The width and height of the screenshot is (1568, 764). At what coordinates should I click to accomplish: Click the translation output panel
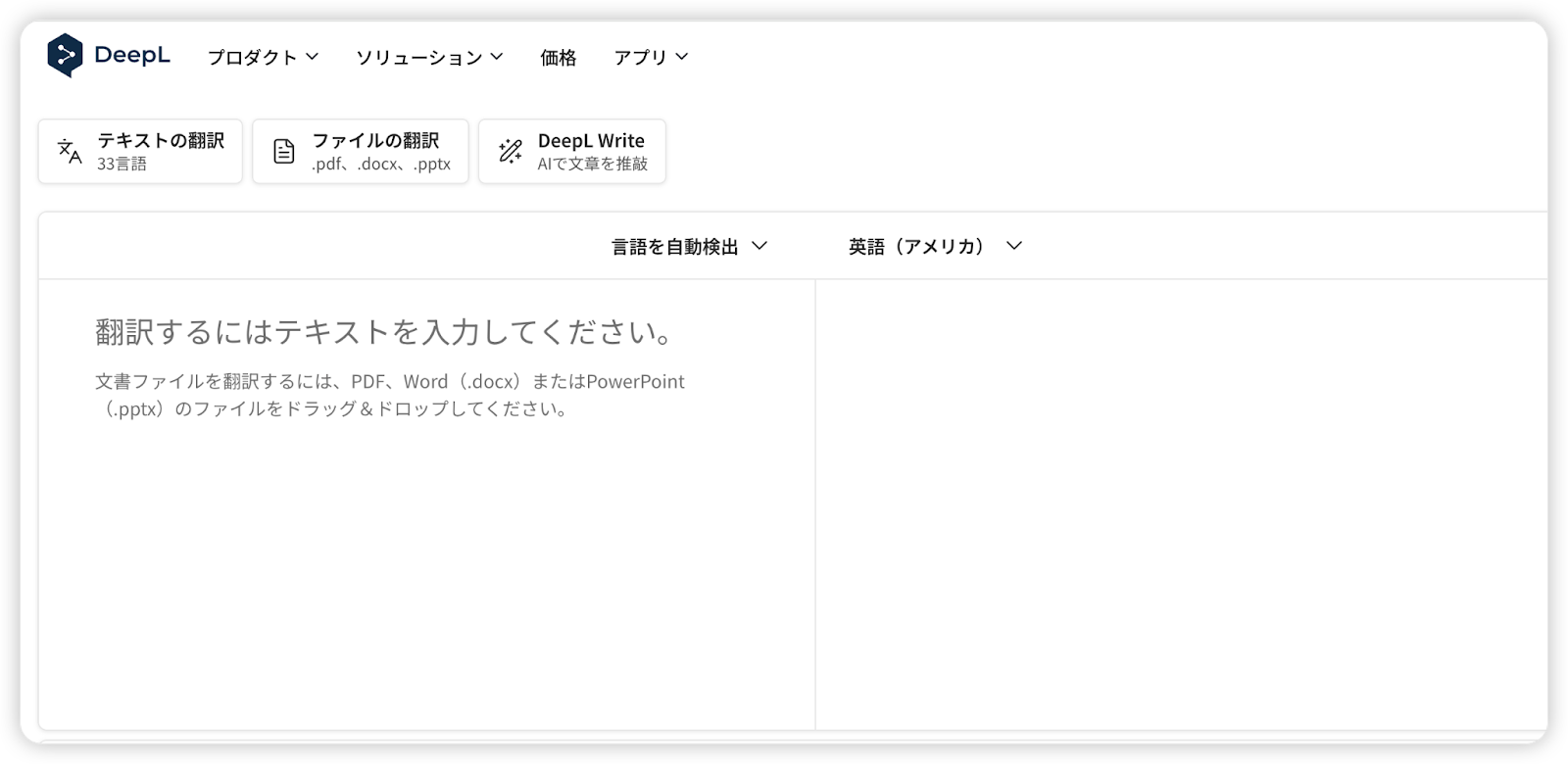click(x=1182, y=504)
